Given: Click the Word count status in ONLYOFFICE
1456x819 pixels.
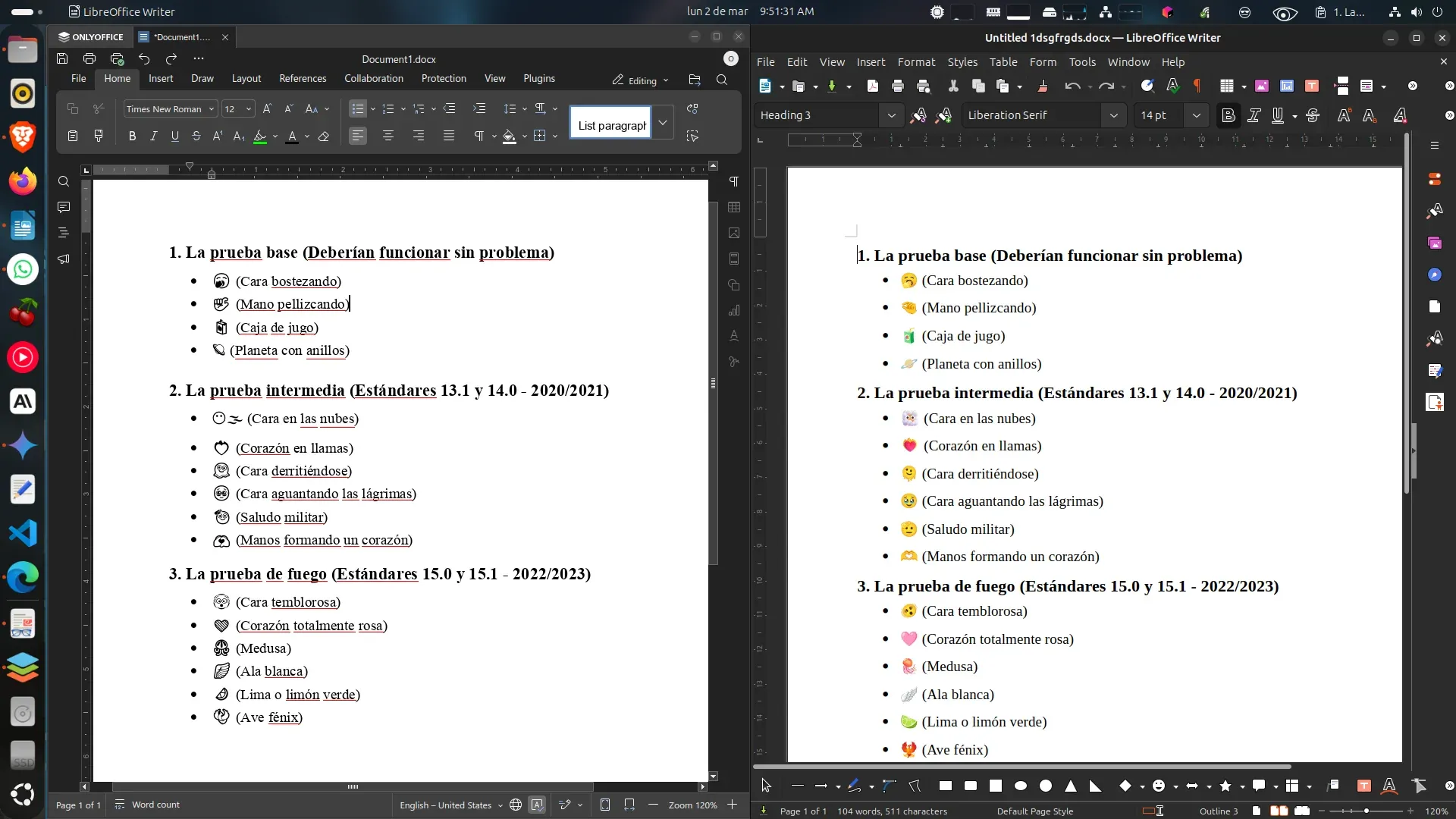Looking at the screenshot, I should click(157, 805).
